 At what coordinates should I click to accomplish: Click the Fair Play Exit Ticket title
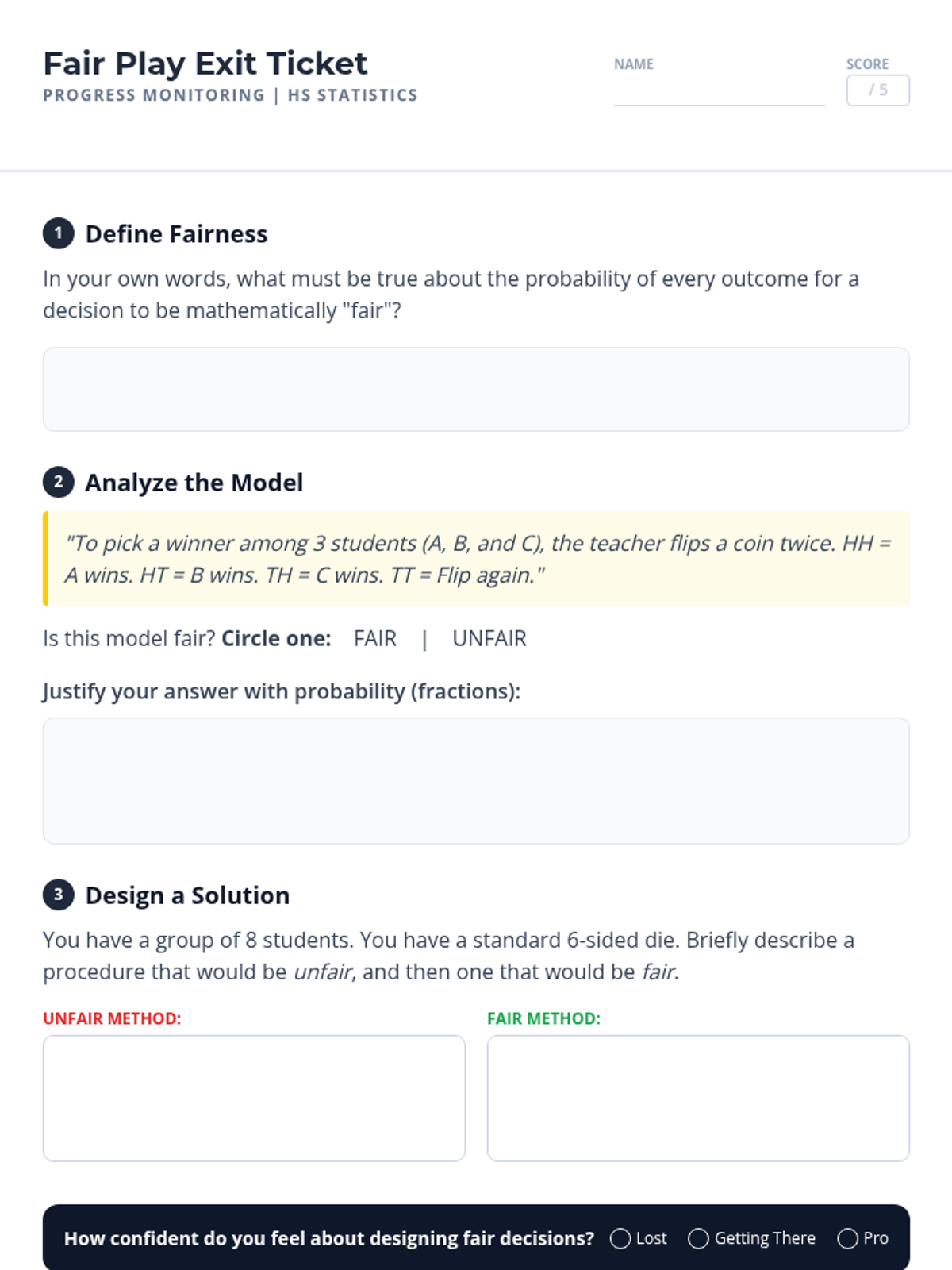coord(205,63)
